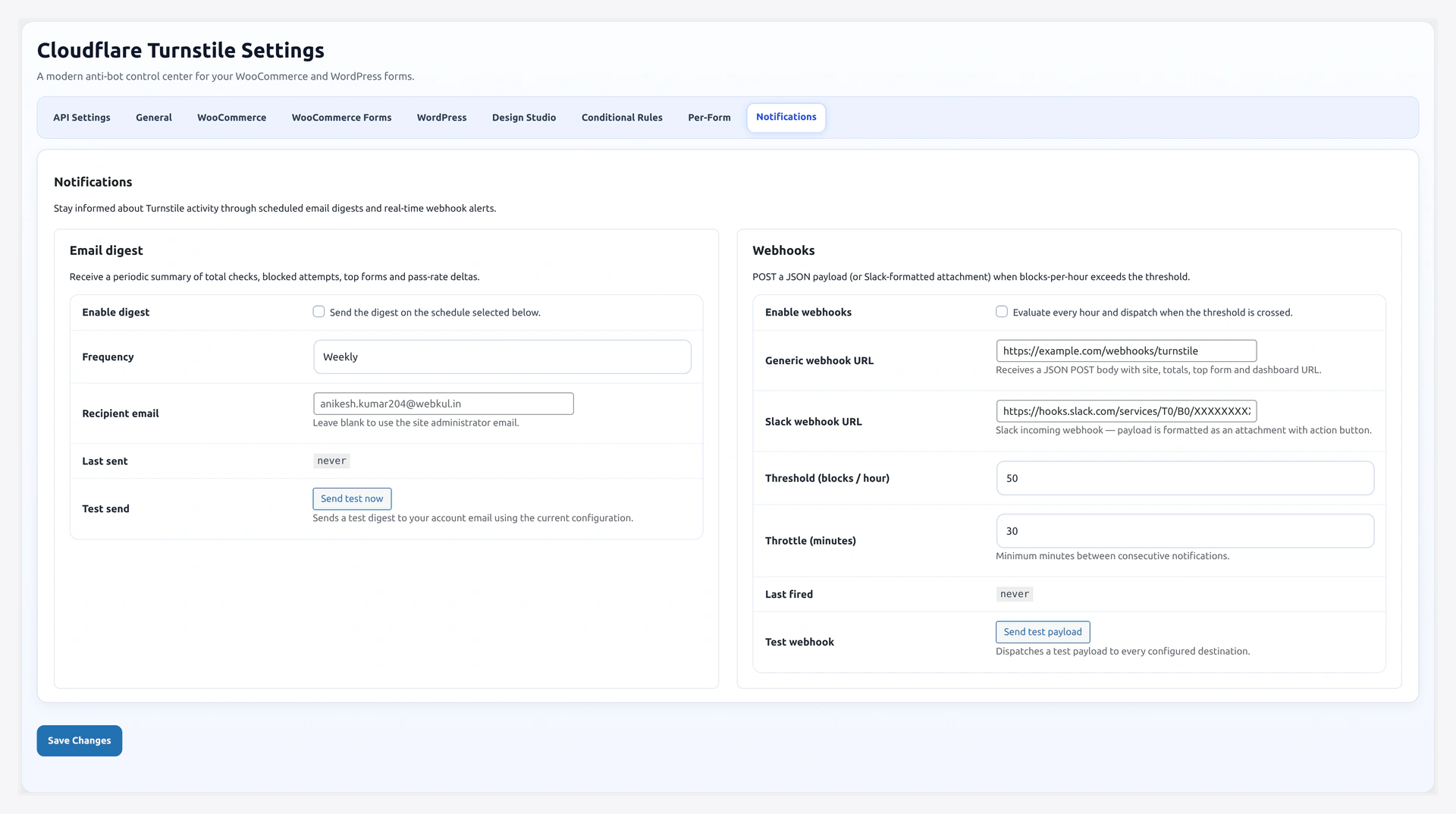Open the Frequency dropdown set to Weekly

502,357
